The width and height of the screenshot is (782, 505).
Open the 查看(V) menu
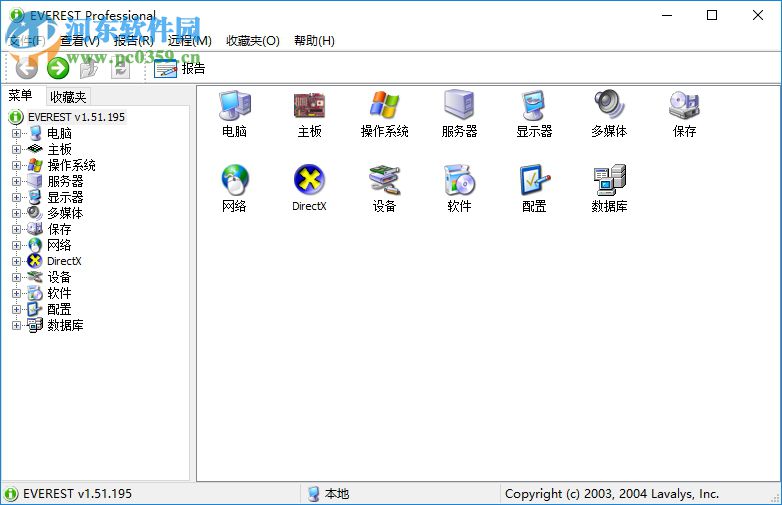click(80, 40)
